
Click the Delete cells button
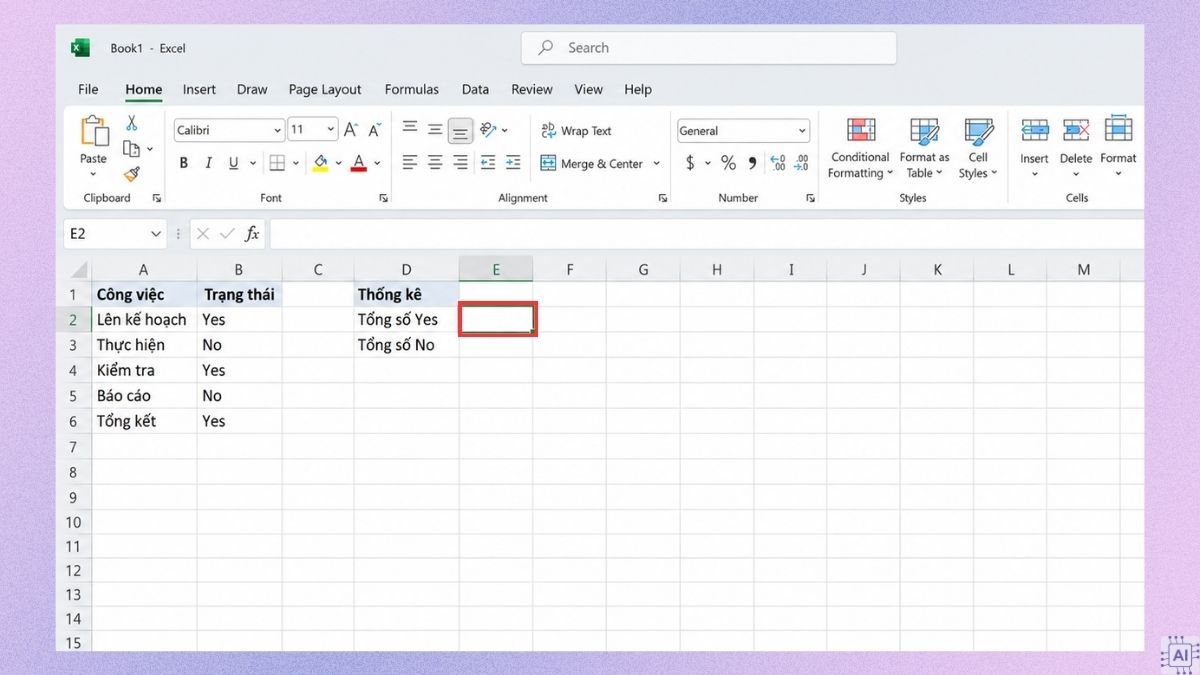click(x=1076, y=148)
